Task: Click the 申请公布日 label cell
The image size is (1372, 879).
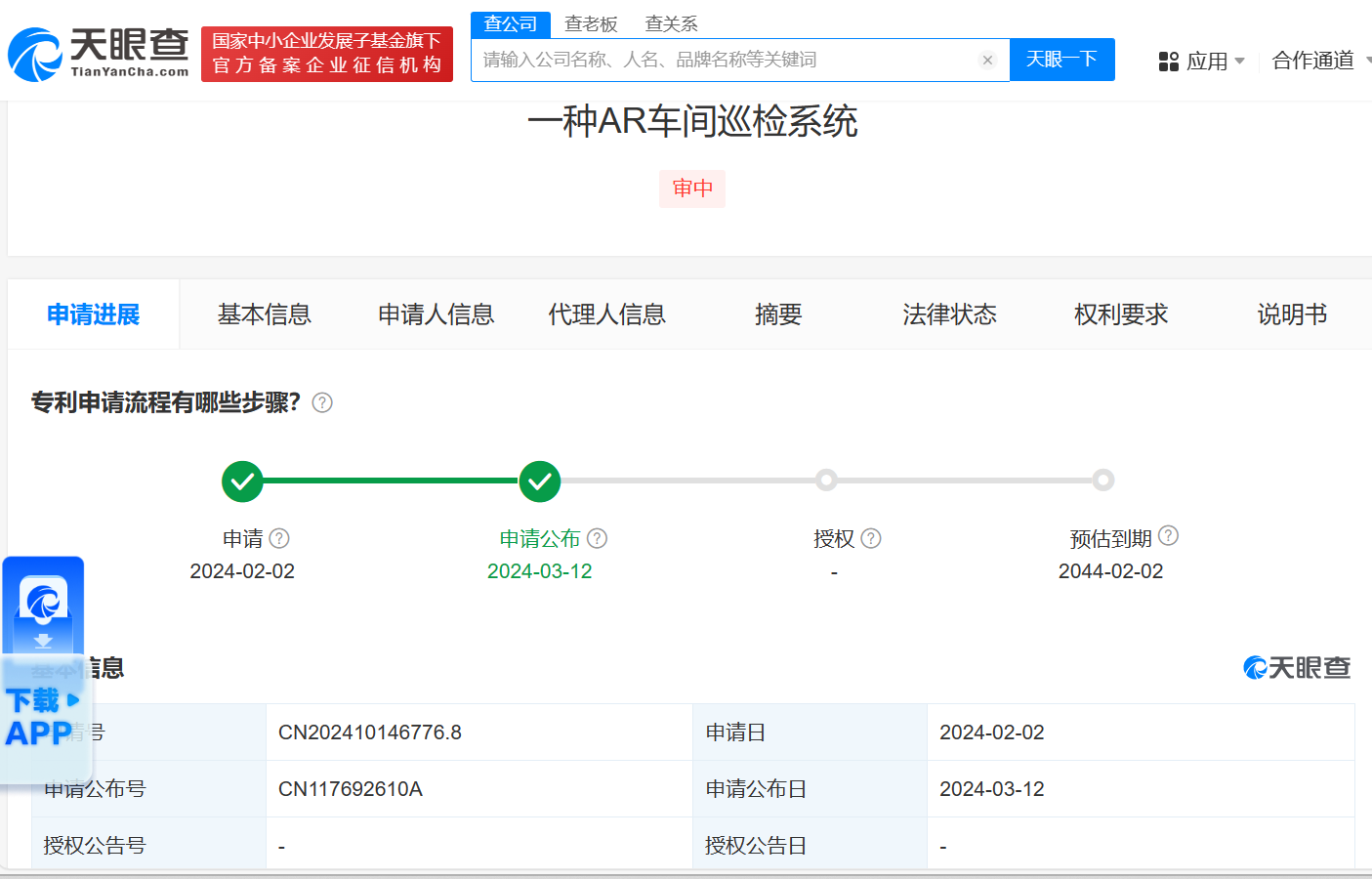Action: pyautogui.click(x=811, y=789)
